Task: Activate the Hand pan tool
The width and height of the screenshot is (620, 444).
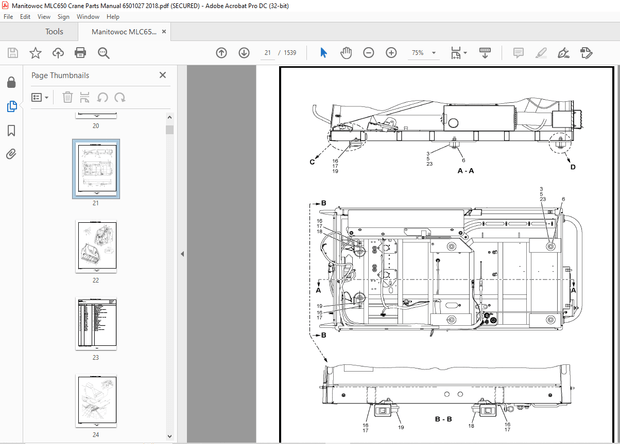Action: tap(346, 53)
